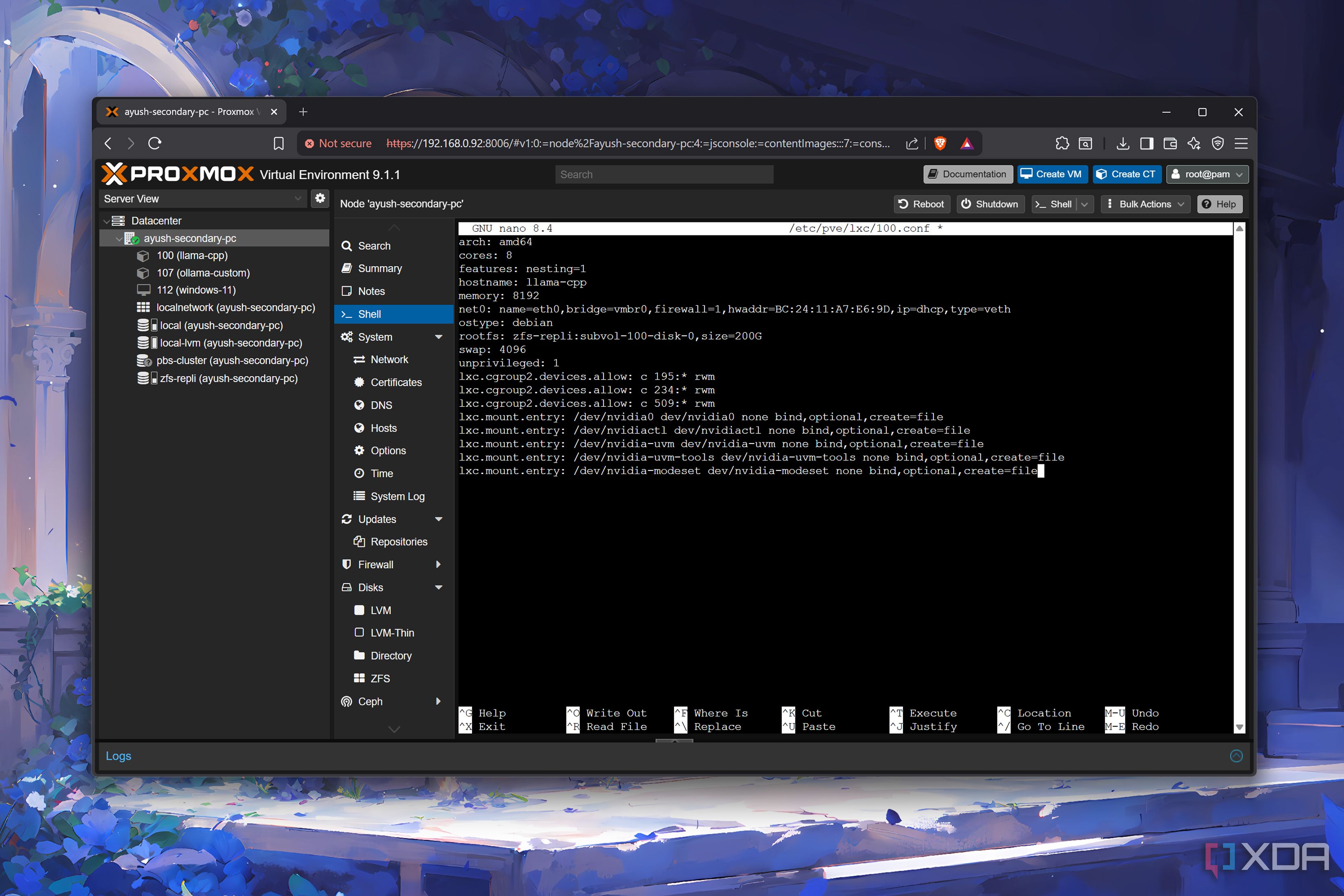Collapse the ayush-secondary-pc tree node

(x=119, y=238)
